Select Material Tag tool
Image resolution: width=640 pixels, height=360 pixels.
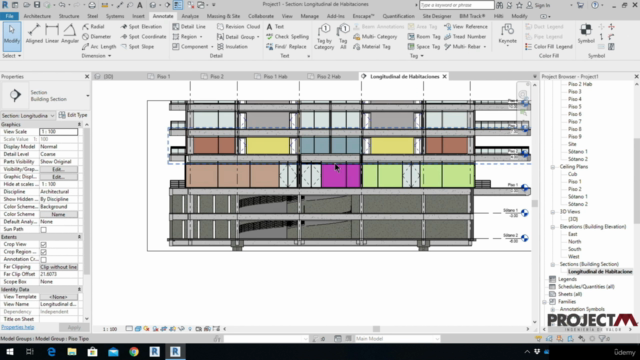pos(371,47)
